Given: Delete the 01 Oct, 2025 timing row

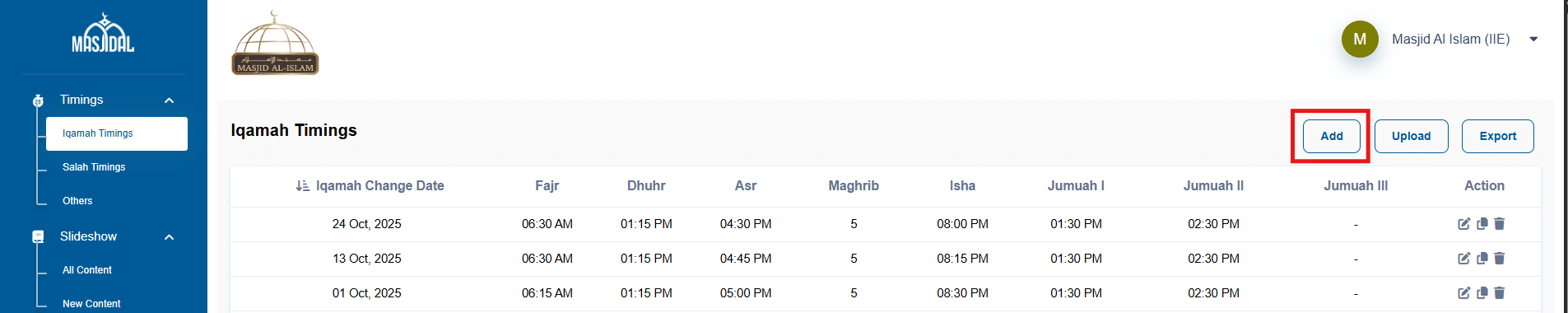Looking at the screenshot, I should (x=1499, y=293).
